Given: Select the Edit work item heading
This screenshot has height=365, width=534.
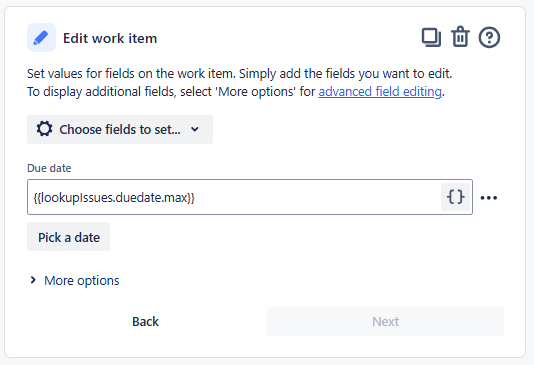Looking at the screenshot, I should pos(110,38).
